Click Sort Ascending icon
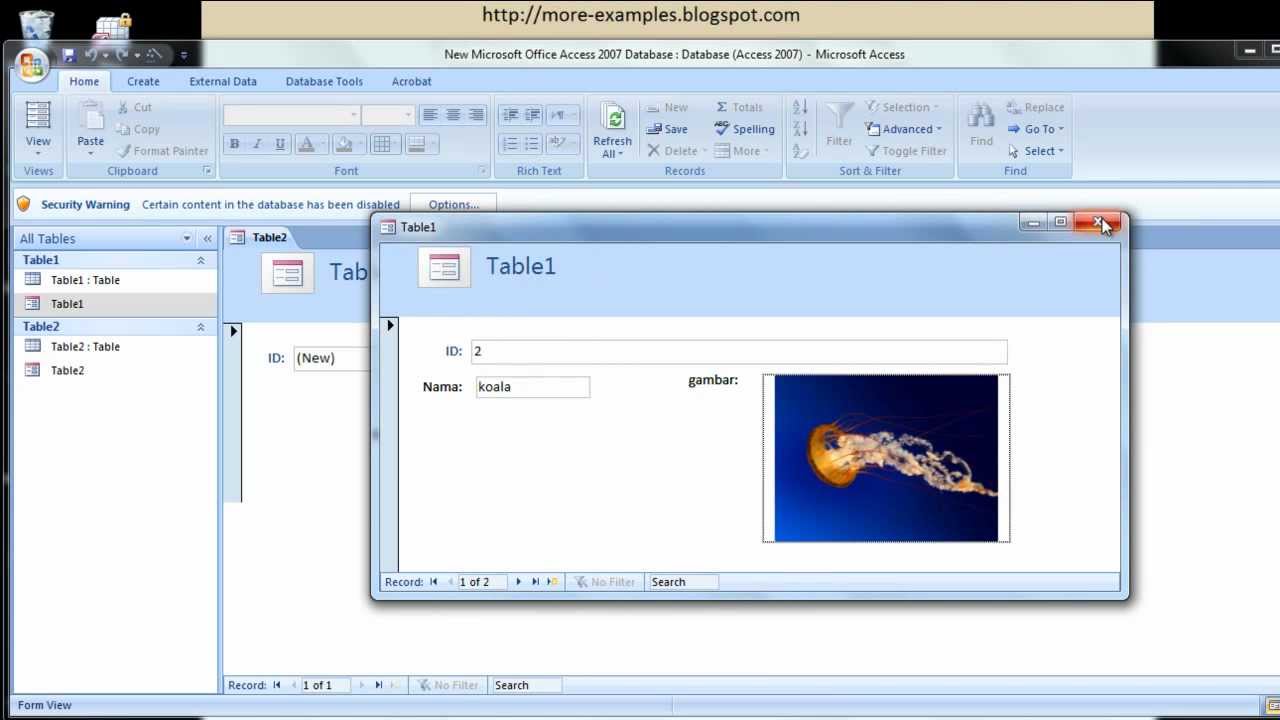The height and width of the screenshot is (720, 1280). 800,107
